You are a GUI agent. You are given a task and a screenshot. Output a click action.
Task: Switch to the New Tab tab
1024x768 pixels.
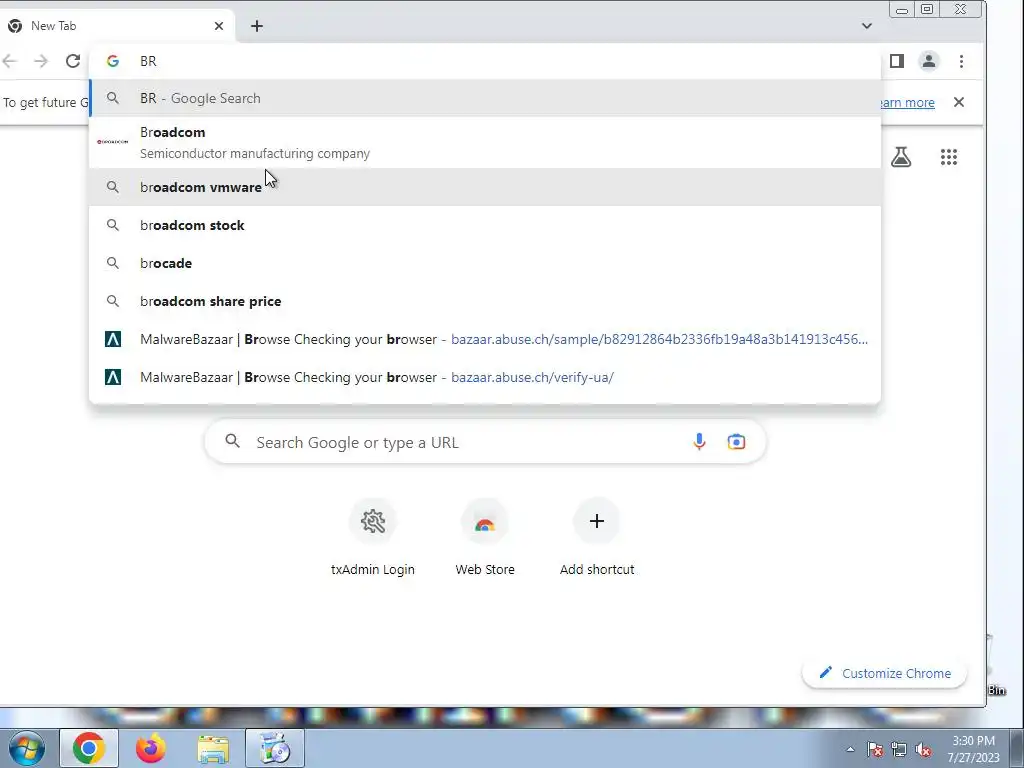[x=118, y=26]
